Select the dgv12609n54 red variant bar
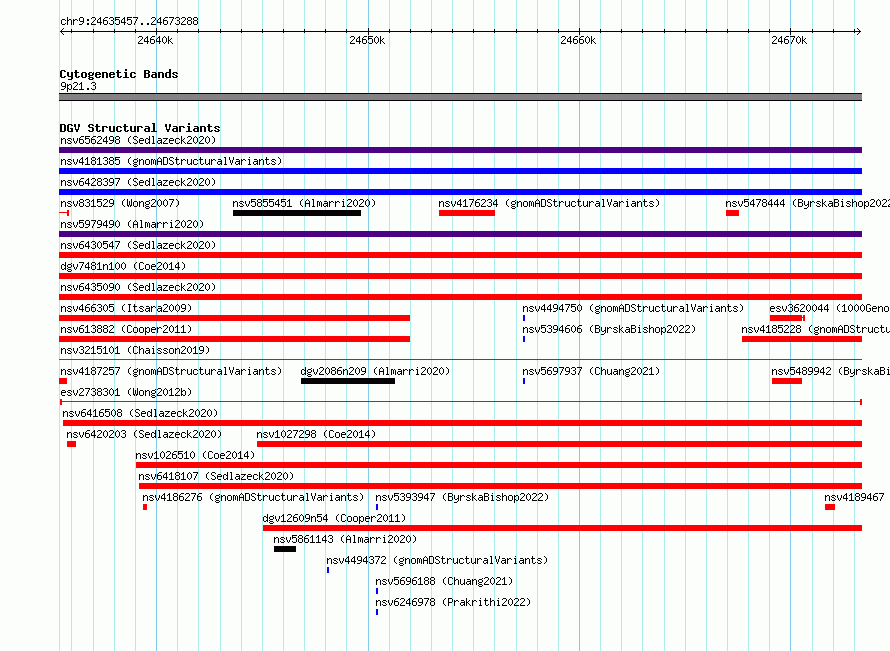Screen dimensions: 890x651 [x=562, y=528]
